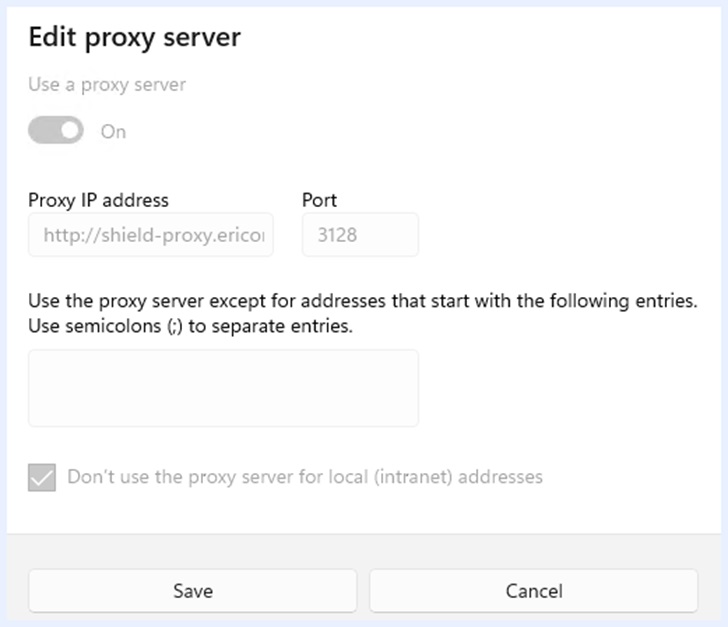Click the checkmark icon for local addresses
This screenshot has height=627, width=728.
tap(42, 477)
